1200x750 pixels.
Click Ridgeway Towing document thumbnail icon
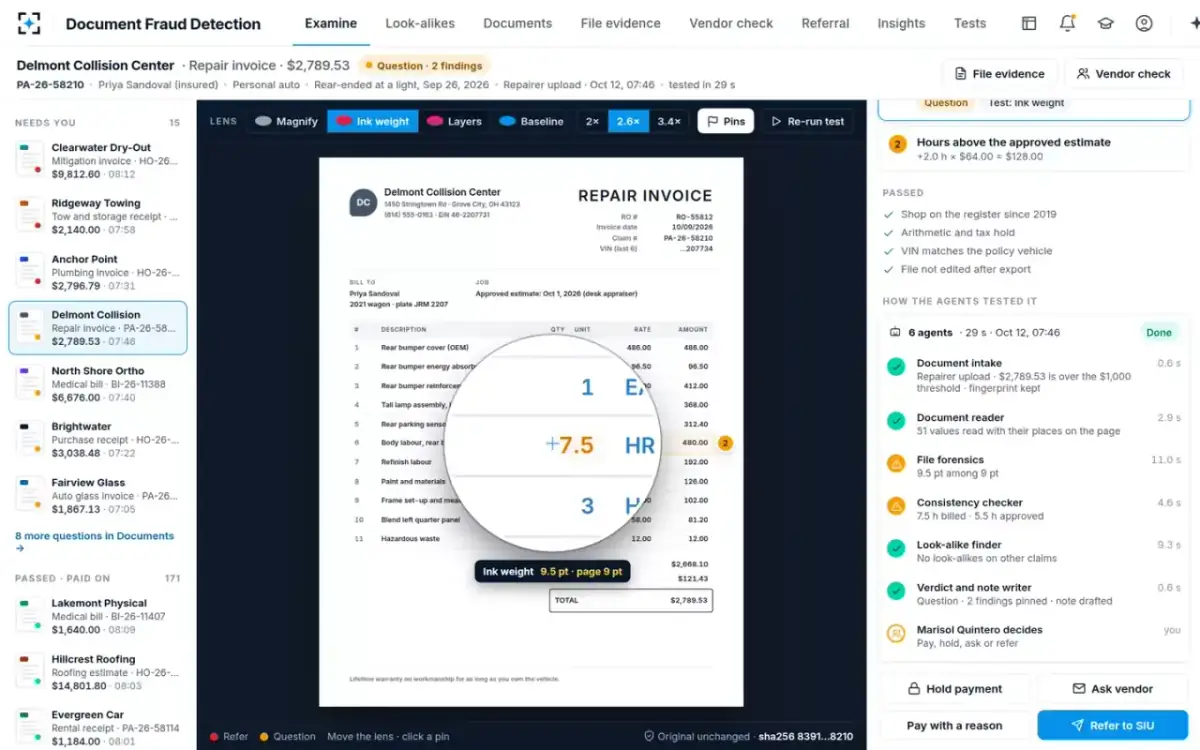tap(29, 216)
